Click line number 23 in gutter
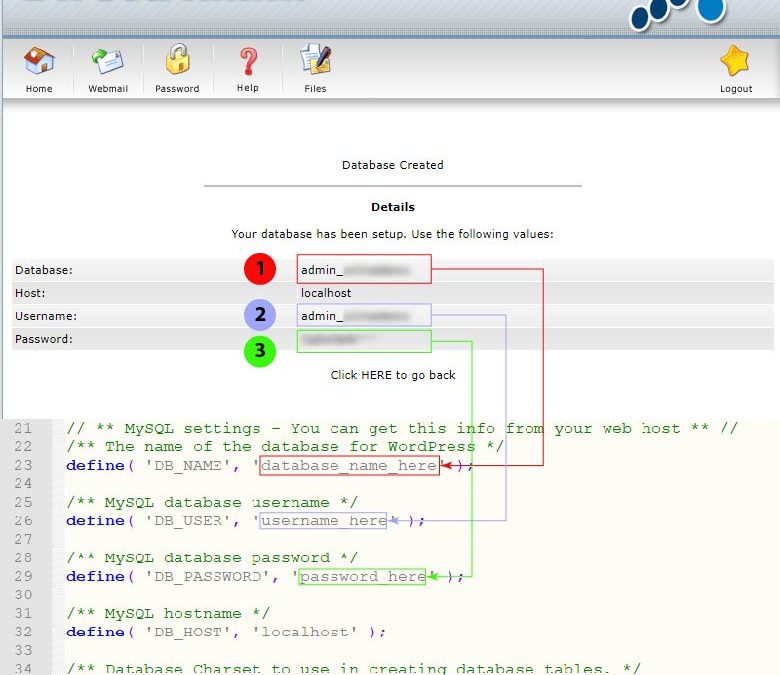 (23, 465)
